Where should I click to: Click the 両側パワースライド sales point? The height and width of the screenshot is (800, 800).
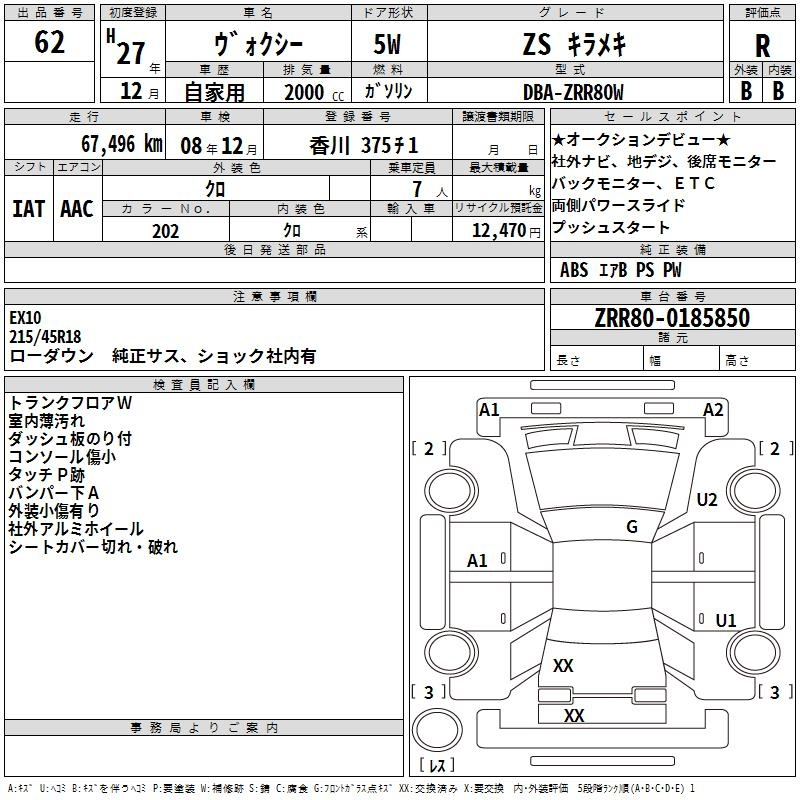click(618, 205)
